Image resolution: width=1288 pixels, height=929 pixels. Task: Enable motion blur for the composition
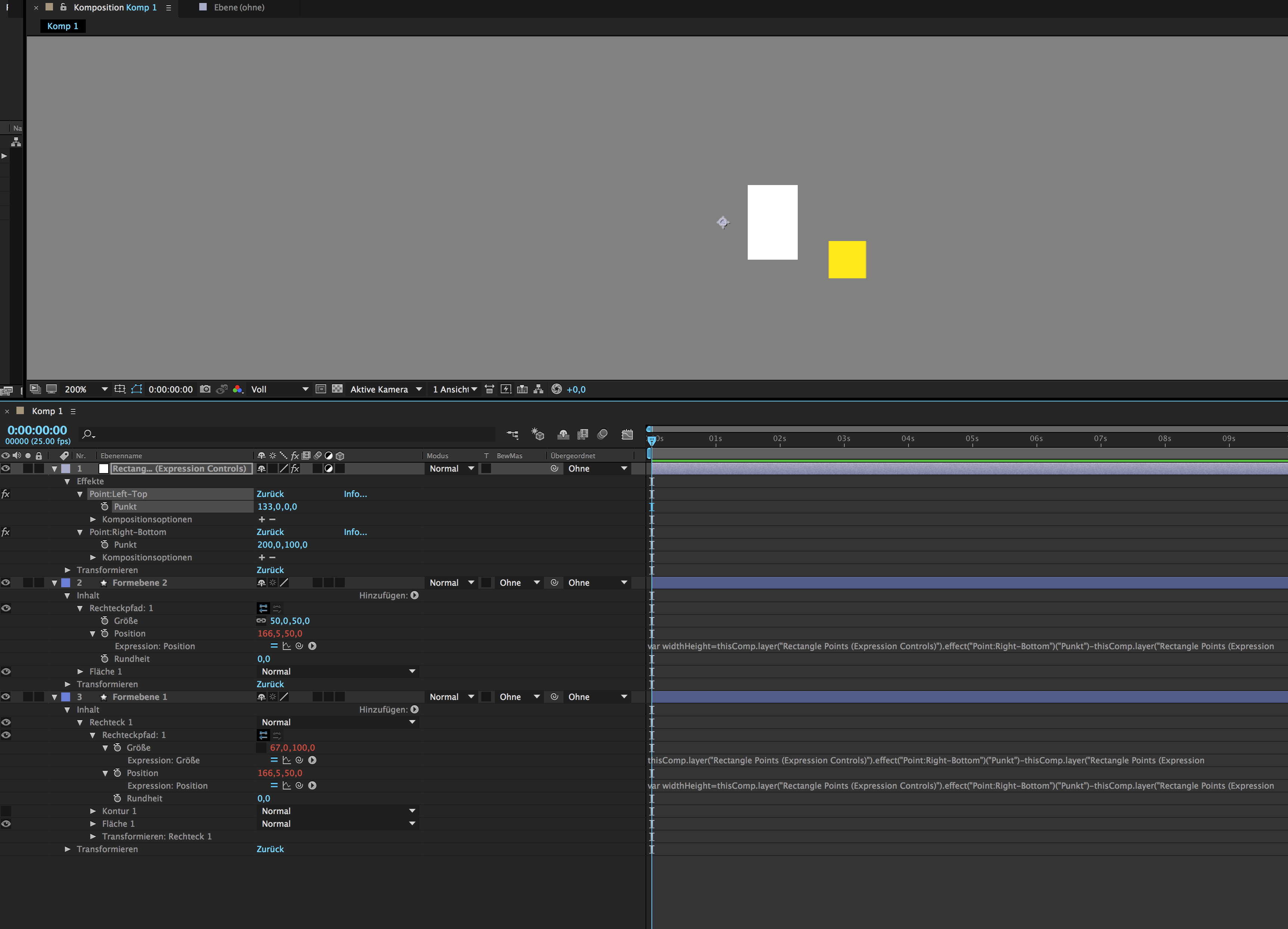pyautogui.click(x=603, y=434)
